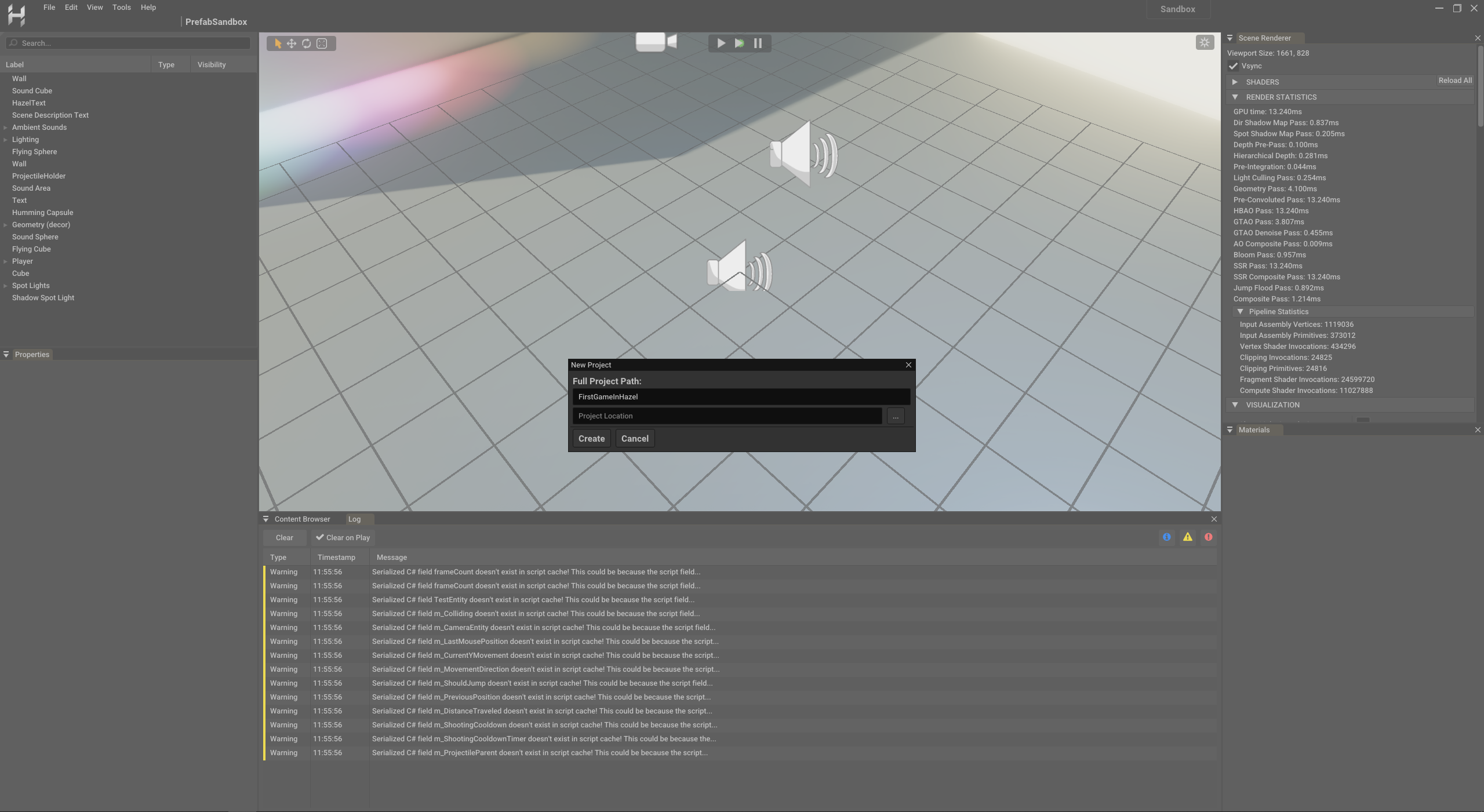The height and width of the screenshot is (812, 1484).
Task: Toggle the info messages filter in the log
Action: (1167, 537)
